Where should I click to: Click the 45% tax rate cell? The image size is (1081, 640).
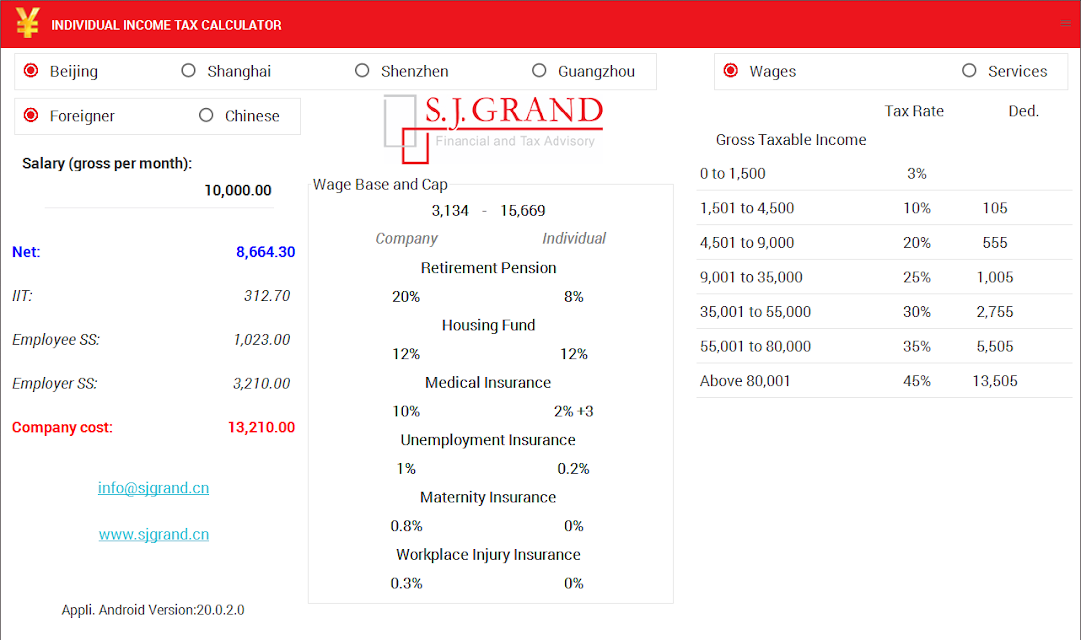click(x=917, y=381)
